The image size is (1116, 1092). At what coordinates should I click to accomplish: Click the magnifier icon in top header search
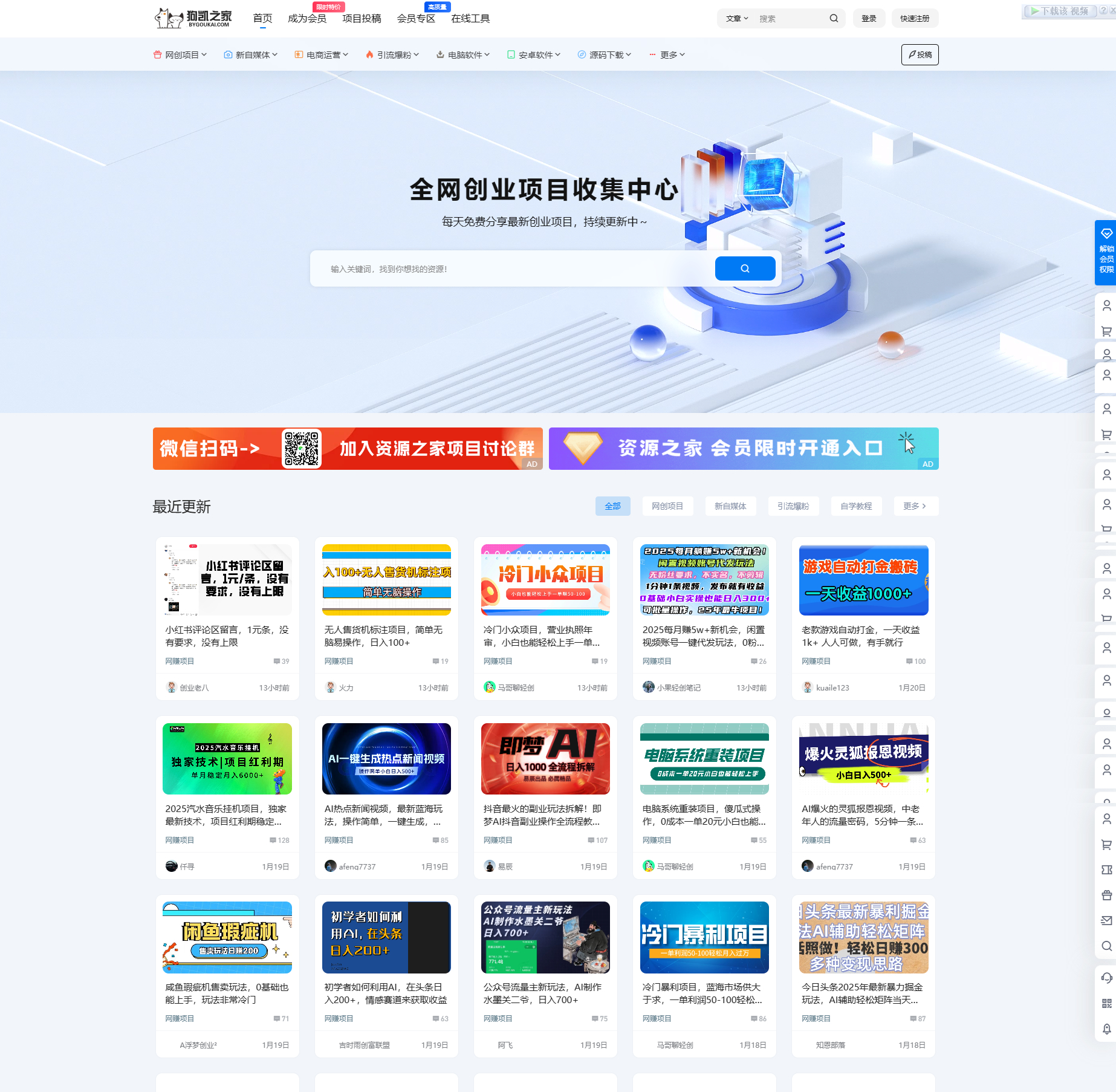pos(834,19)
